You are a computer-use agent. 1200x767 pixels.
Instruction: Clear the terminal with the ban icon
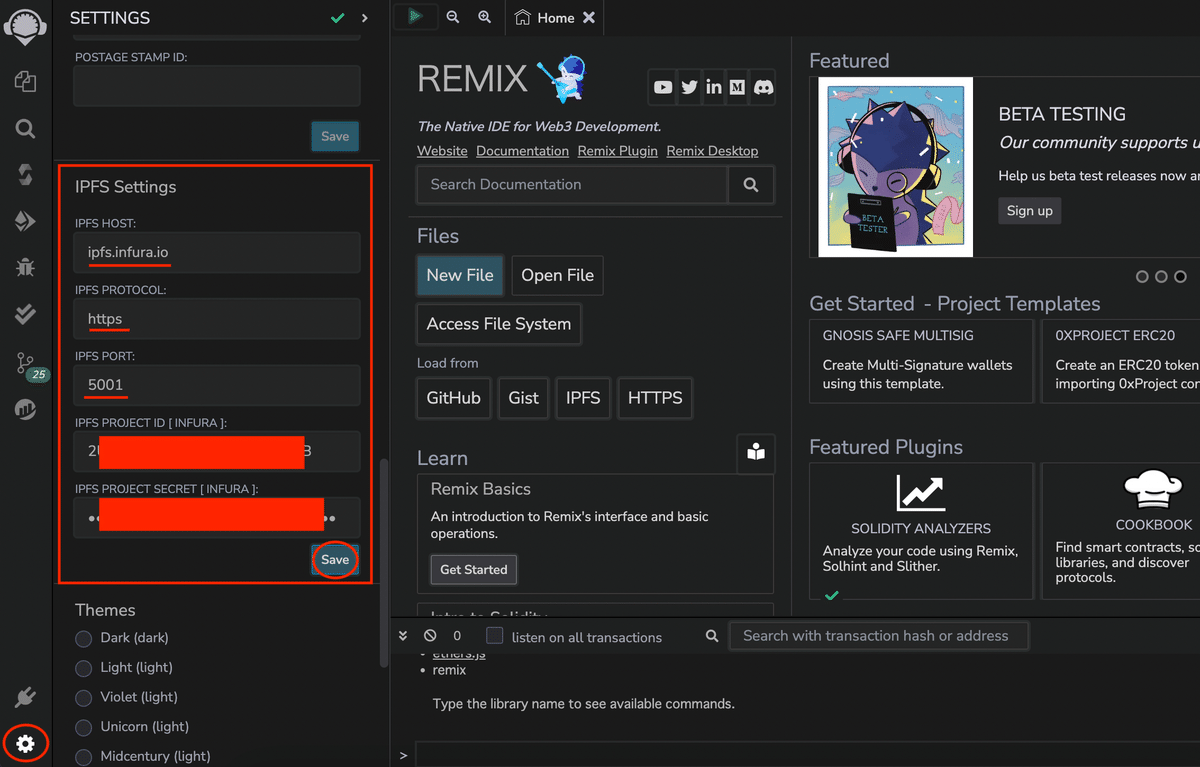(430, 636)
